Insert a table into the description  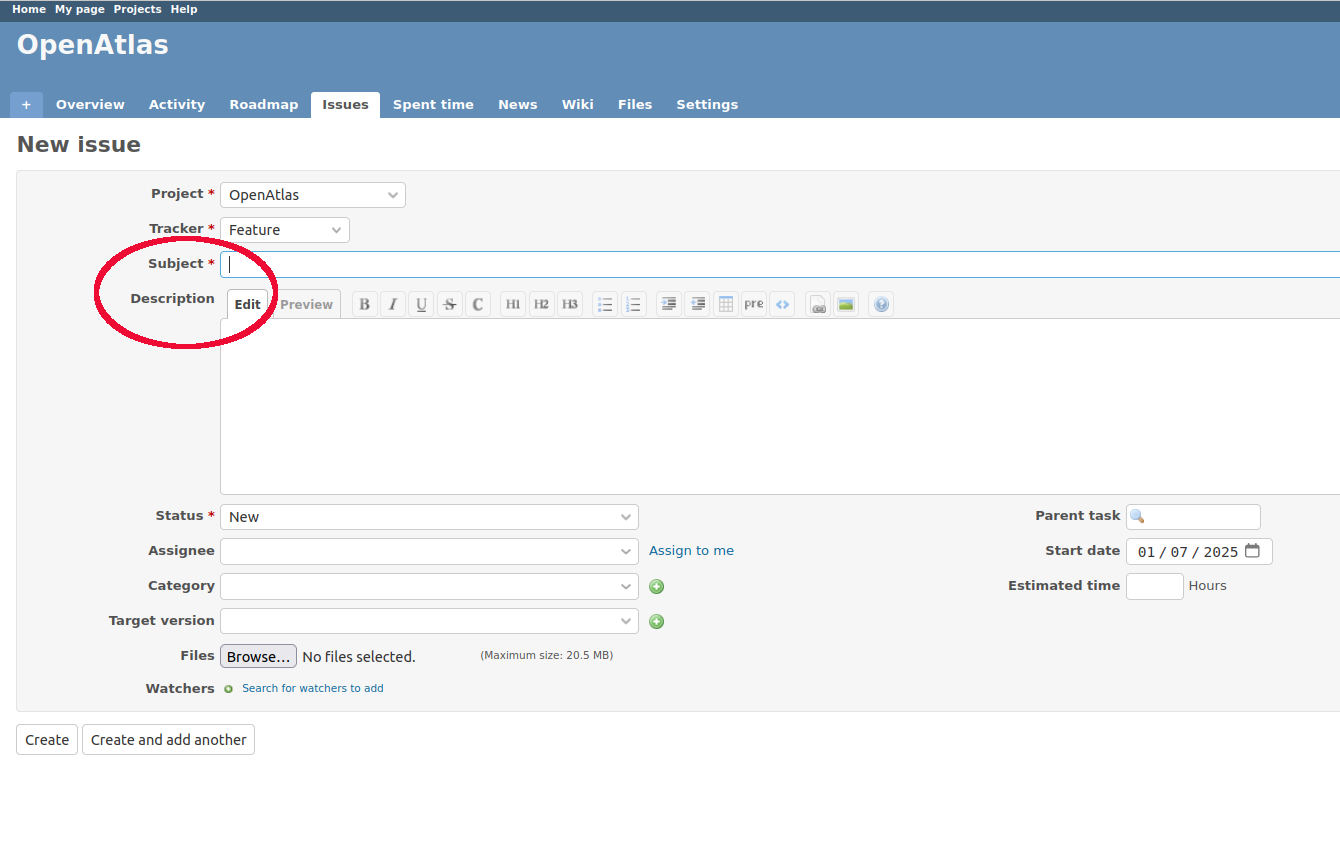tap(725, 304)
